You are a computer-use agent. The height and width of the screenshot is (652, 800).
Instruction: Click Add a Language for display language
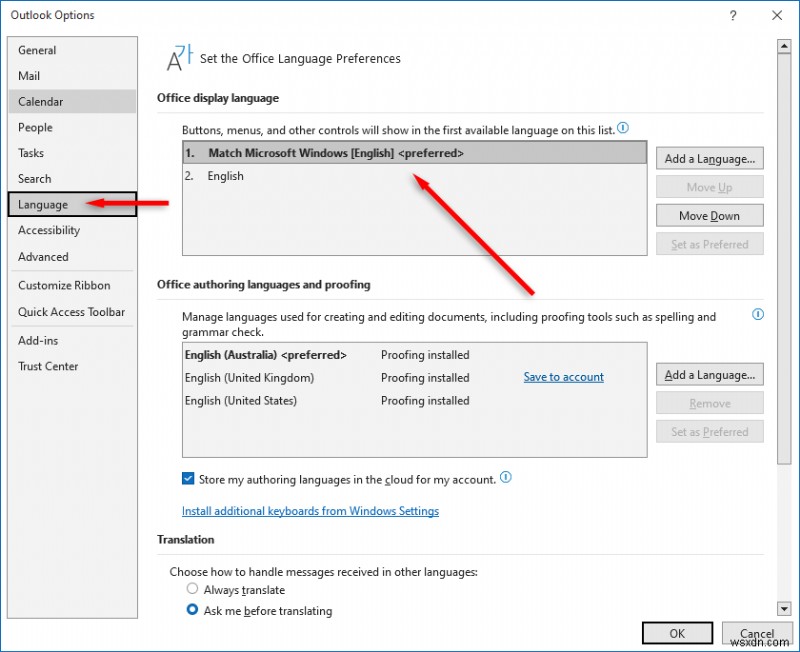coord(709,159)
